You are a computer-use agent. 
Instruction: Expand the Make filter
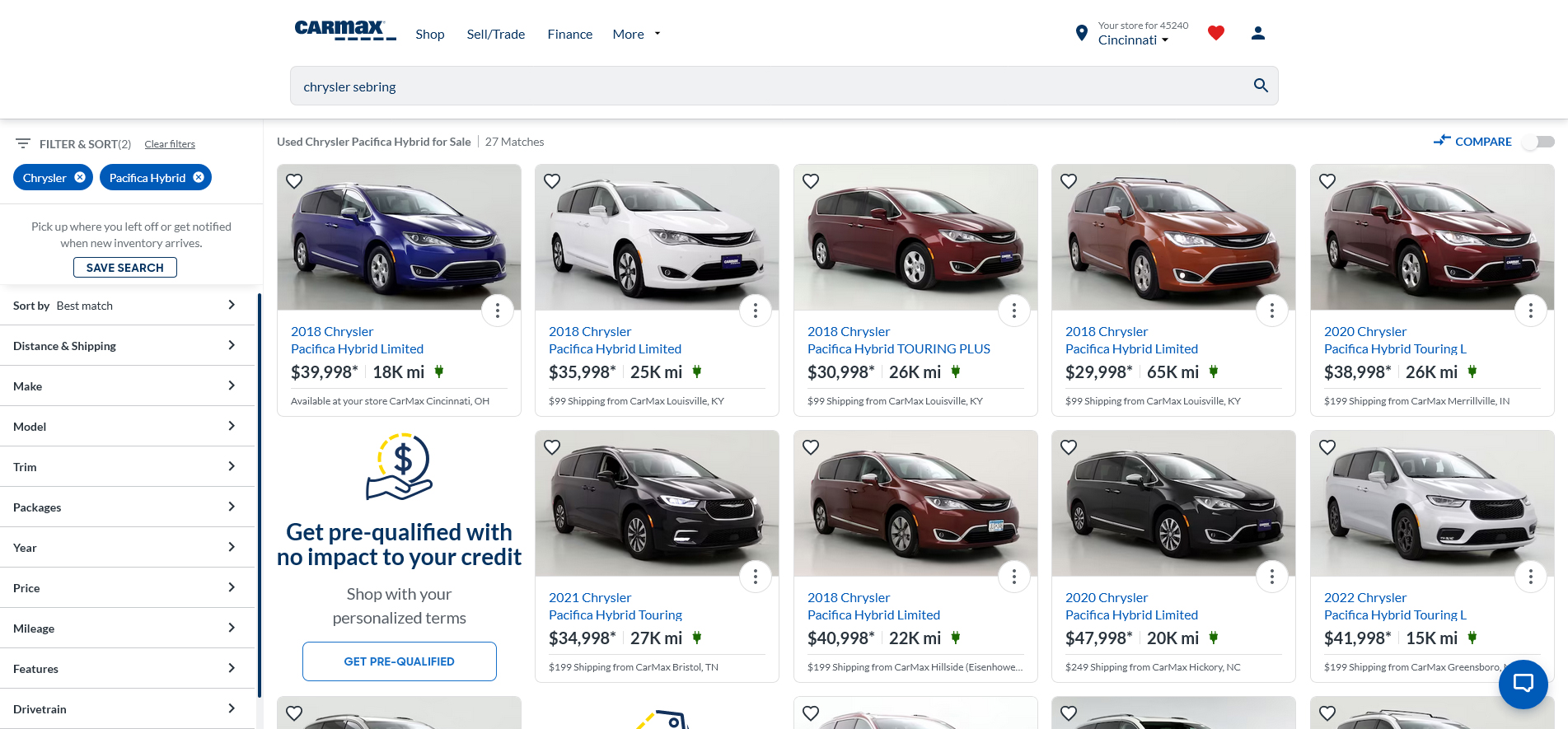[x=125, y=386]
